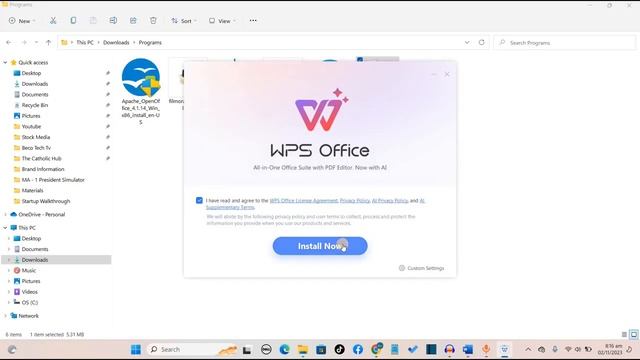Viewport: 640px width, 360px height.
Task: Open The Catholic Hub folder
Action: click(x=41, y=158)
